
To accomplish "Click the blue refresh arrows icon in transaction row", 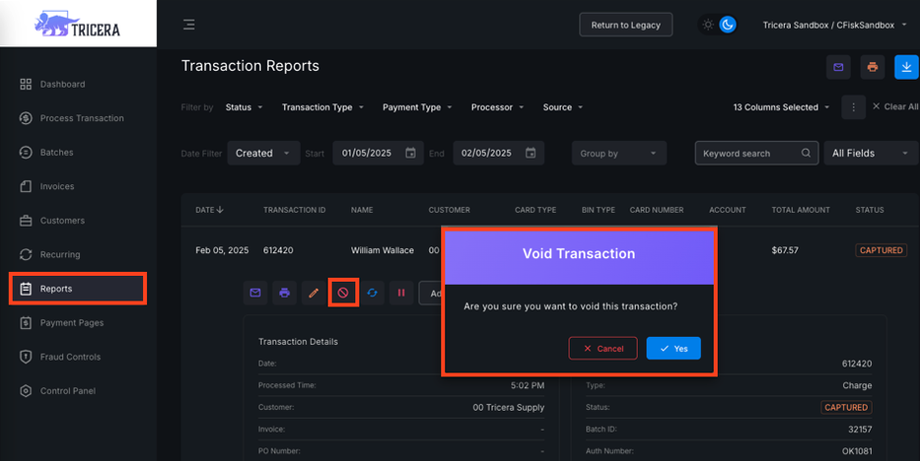I will pos(372,293).
